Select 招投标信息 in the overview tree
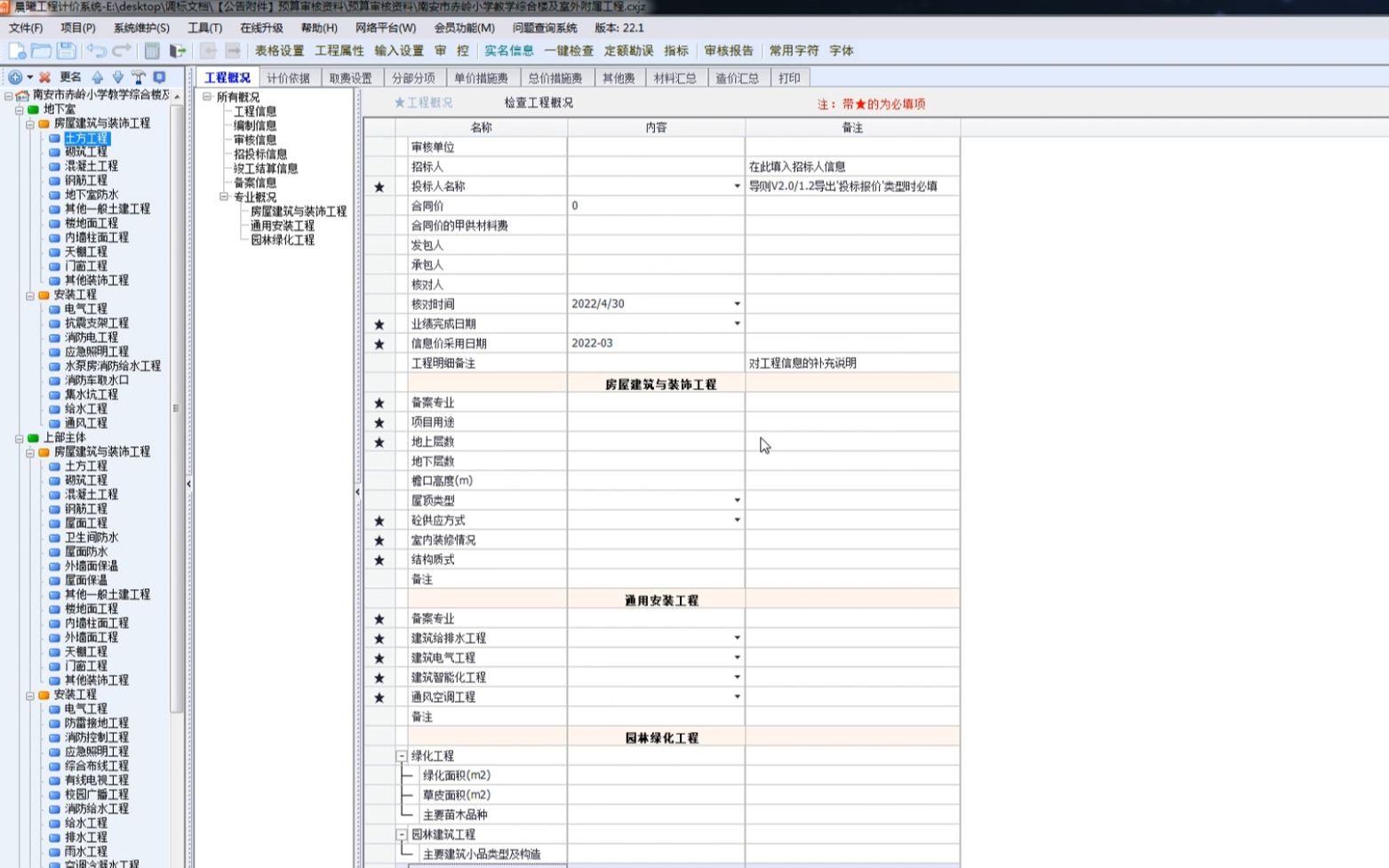1389x868 pixels. click(260, 155)
